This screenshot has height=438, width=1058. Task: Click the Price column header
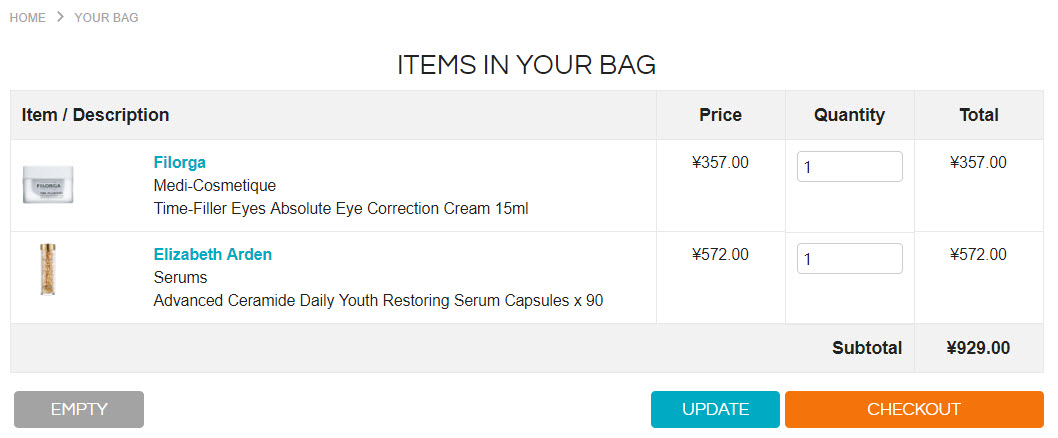click(721, 115)
